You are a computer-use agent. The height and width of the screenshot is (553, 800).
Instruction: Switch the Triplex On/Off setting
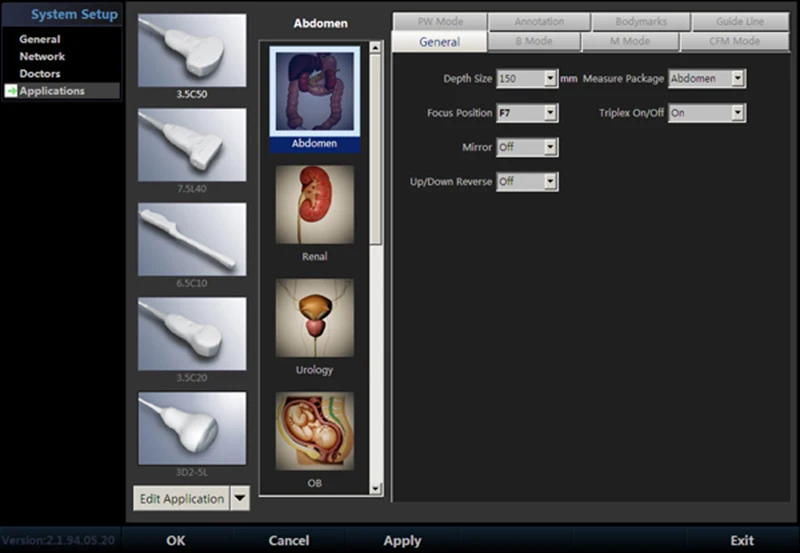(707, 114)
